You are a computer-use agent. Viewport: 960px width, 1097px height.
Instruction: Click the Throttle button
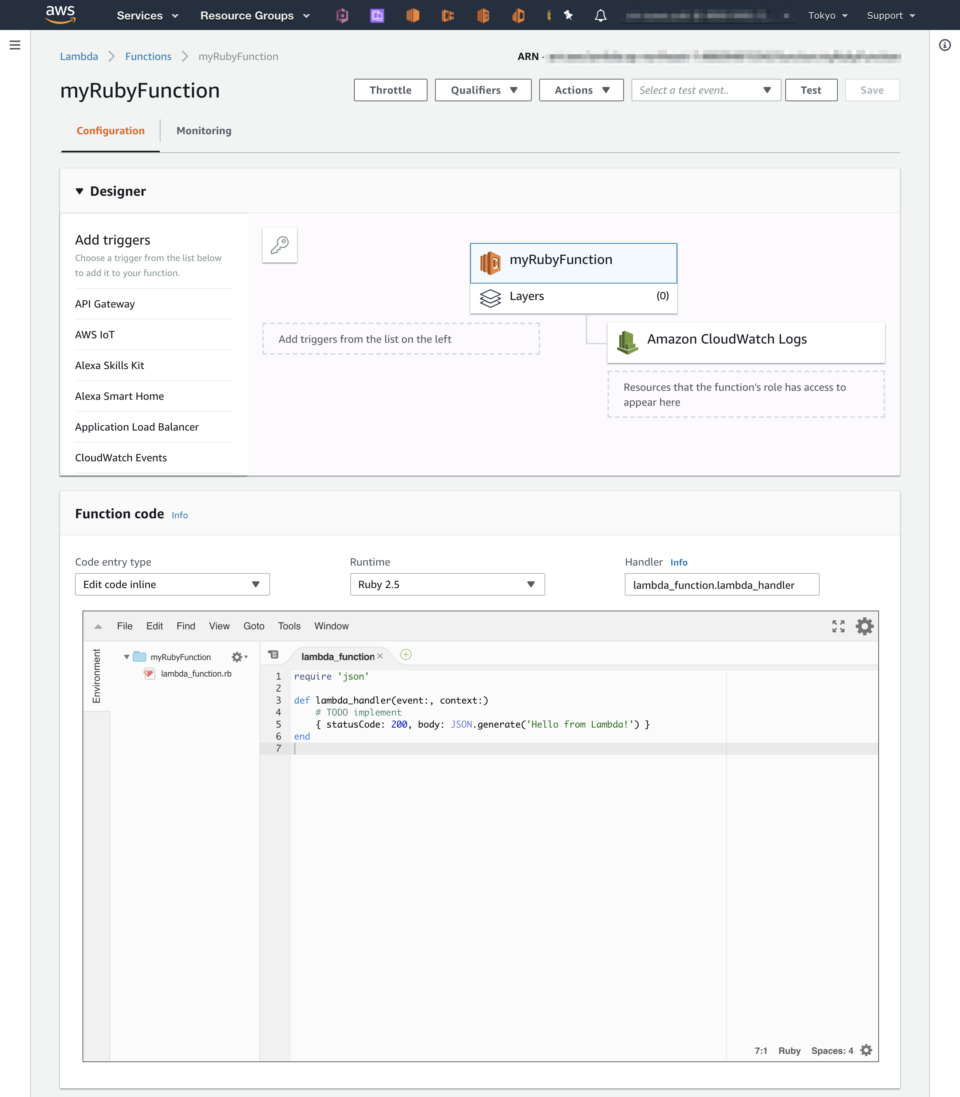390,89
